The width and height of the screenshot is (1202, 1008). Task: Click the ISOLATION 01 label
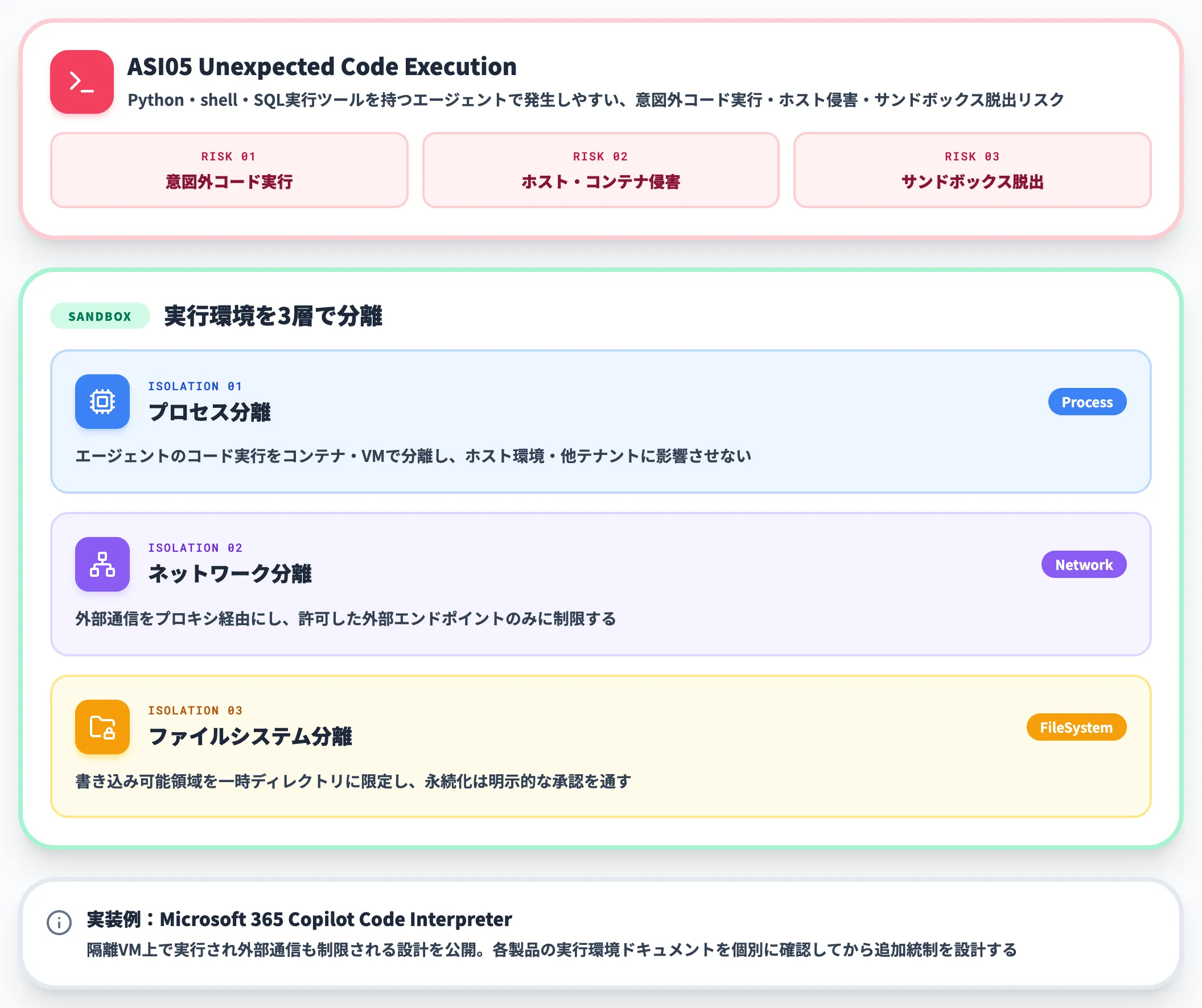(195, 386)
